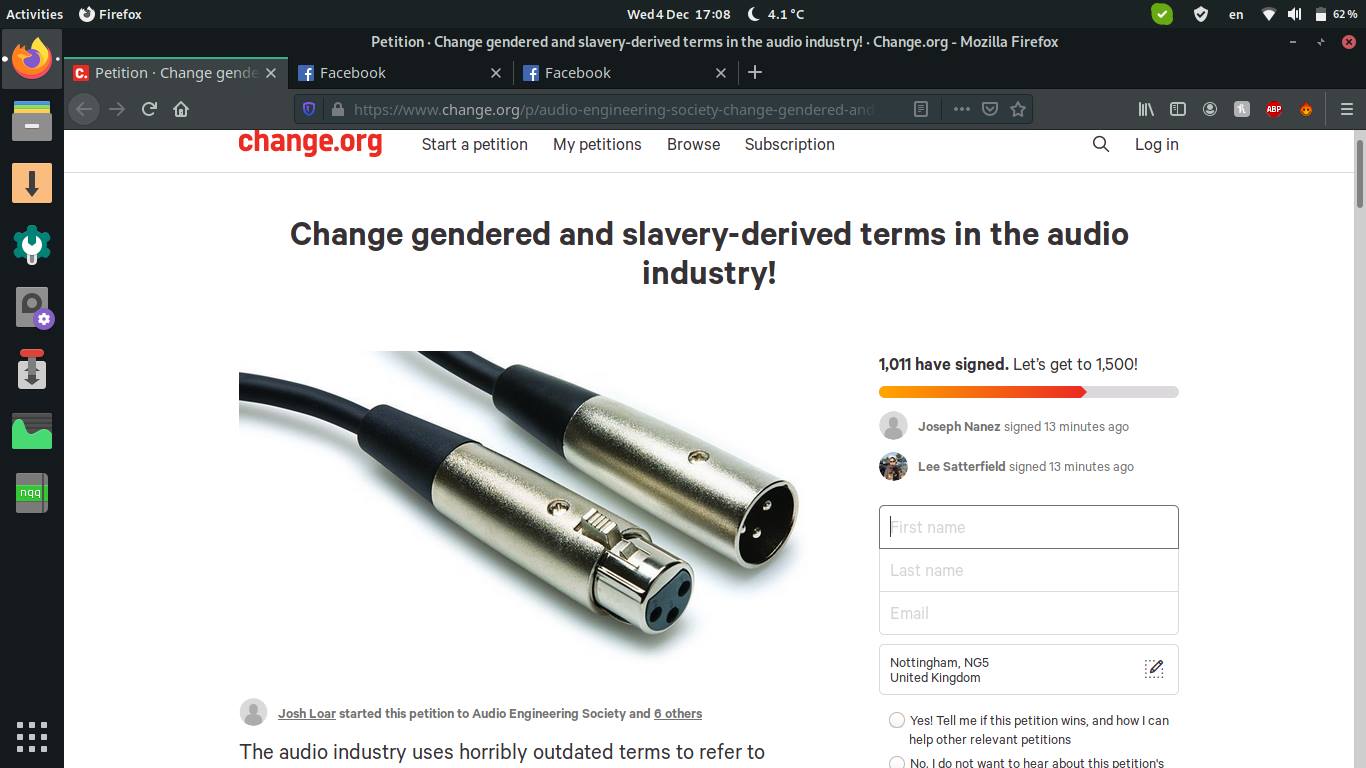This screenshot has width=1366, height=768.
Task: Click the change.org search magnifier icon
Action: (1101, 144)
